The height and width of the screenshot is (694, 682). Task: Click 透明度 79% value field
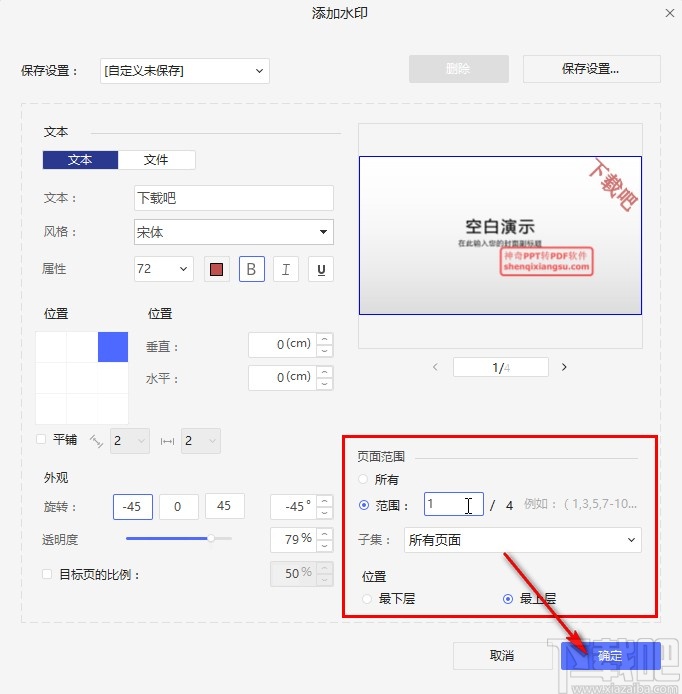click(293, 540)
